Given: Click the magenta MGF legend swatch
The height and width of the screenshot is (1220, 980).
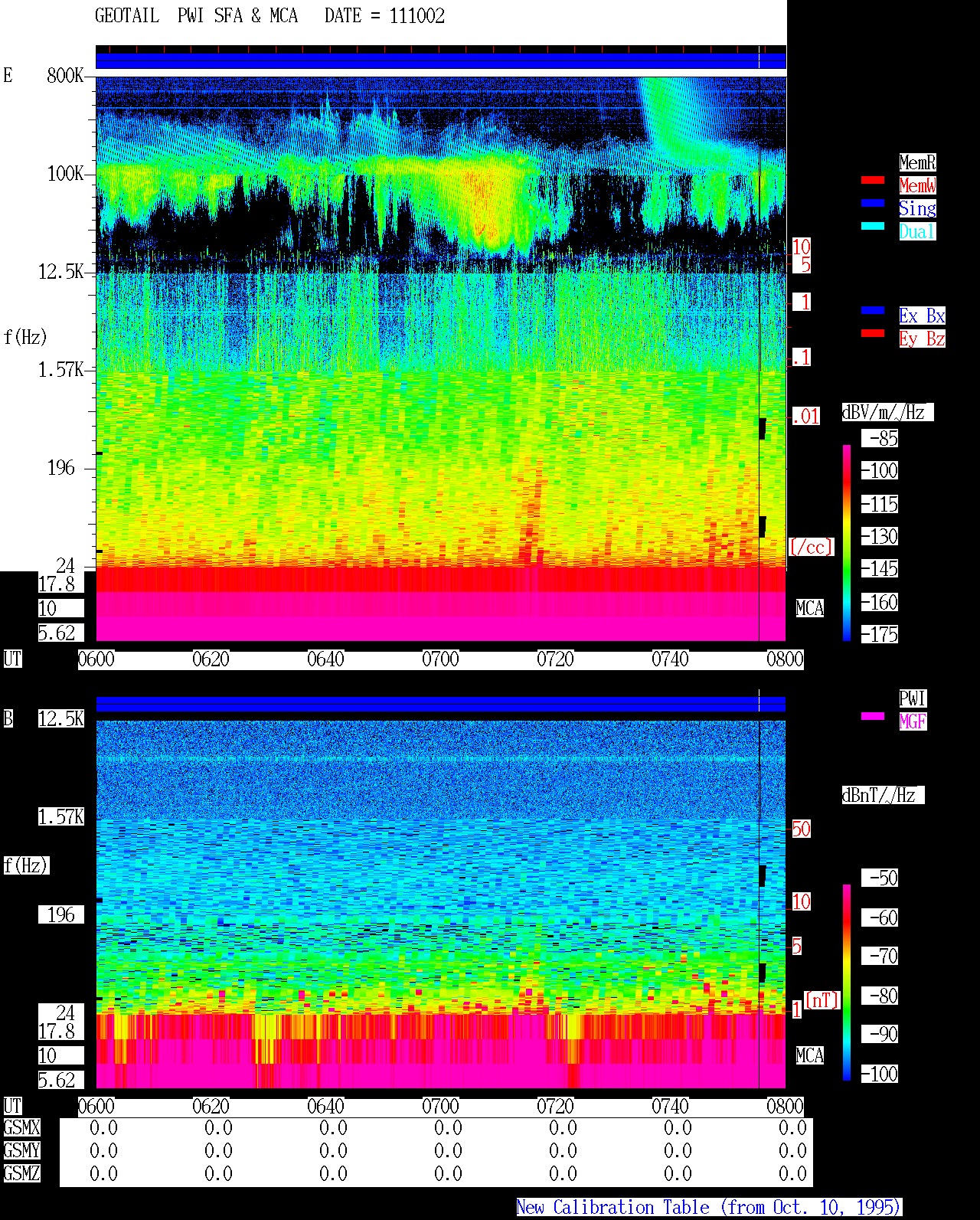Looking at the screenshot, I should 873,716.
